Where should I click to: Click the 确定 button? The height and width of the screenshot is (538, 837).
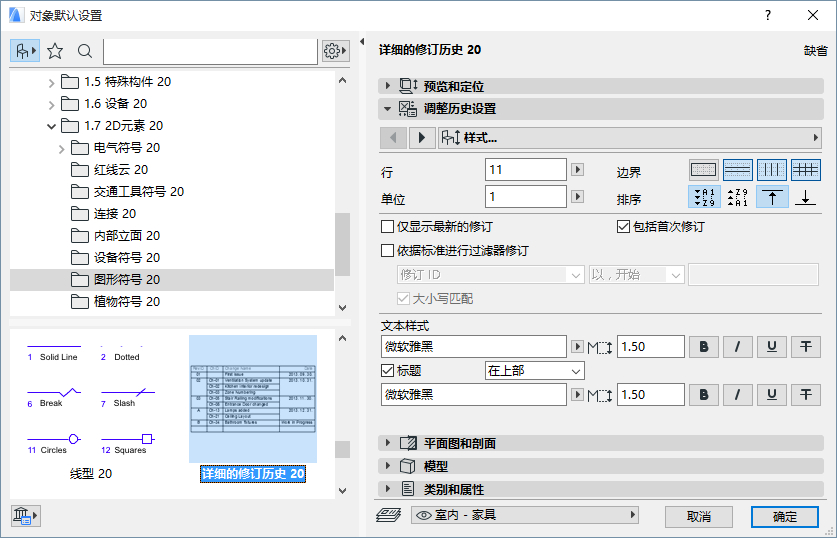pyautogui.click(x=785, y=517)
